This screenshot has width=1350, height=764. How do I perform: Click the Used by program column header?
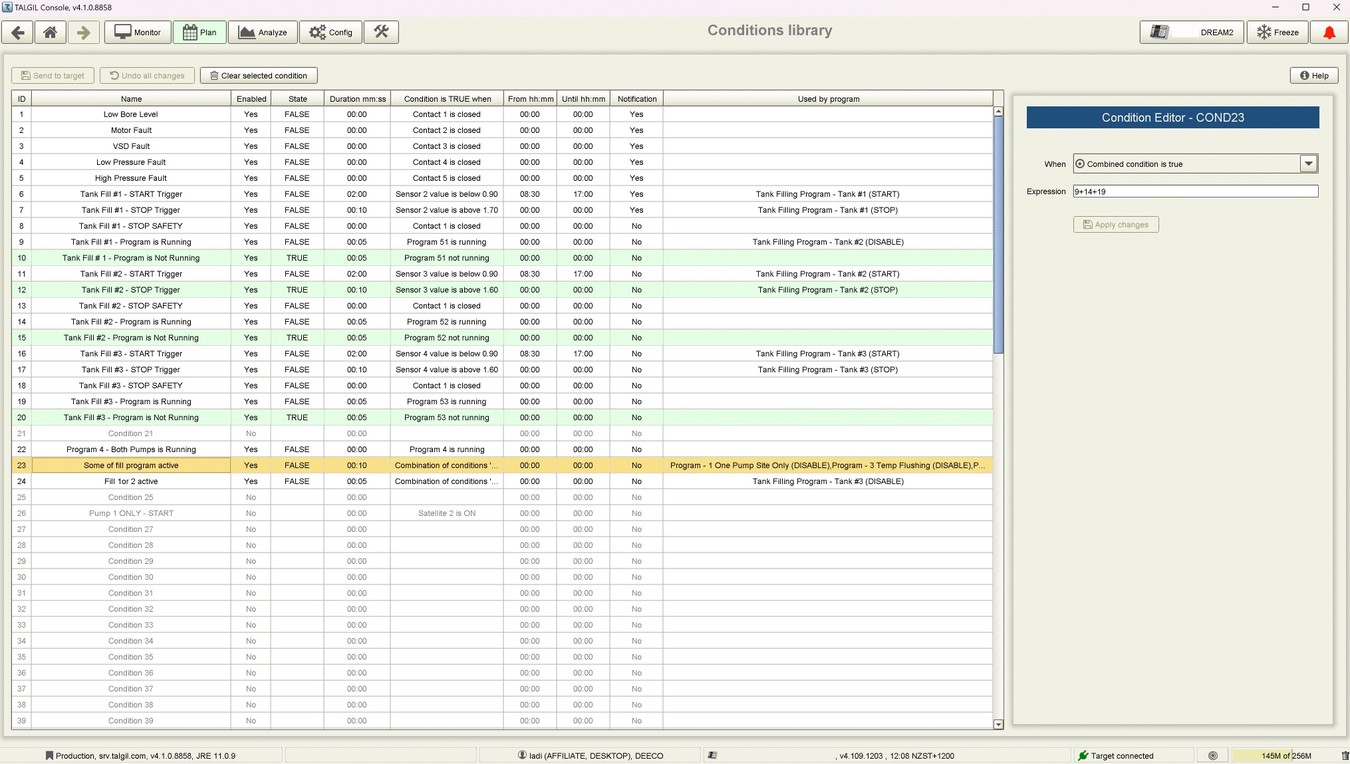828,99
